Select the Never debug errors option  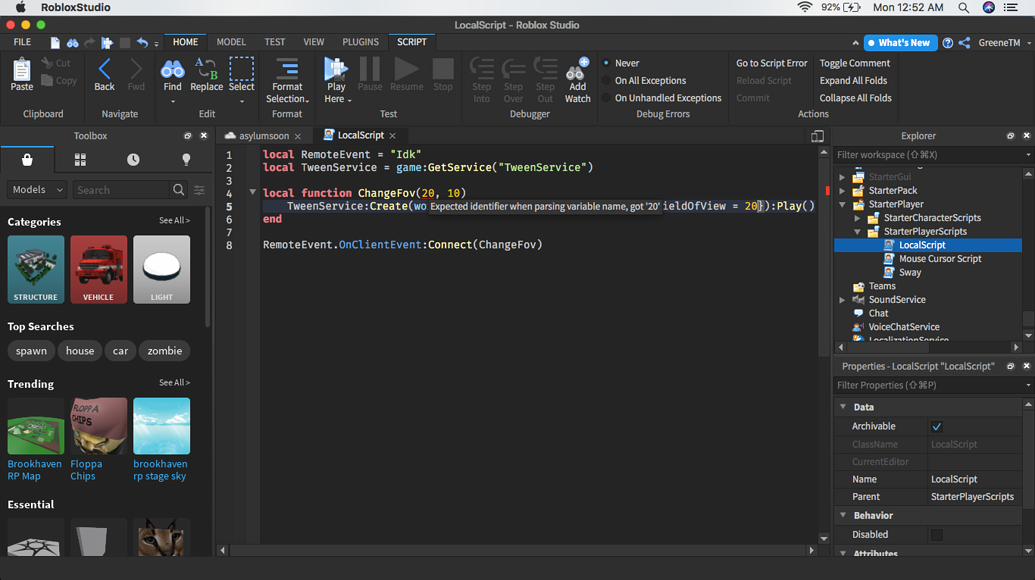(x=606, y=63)
